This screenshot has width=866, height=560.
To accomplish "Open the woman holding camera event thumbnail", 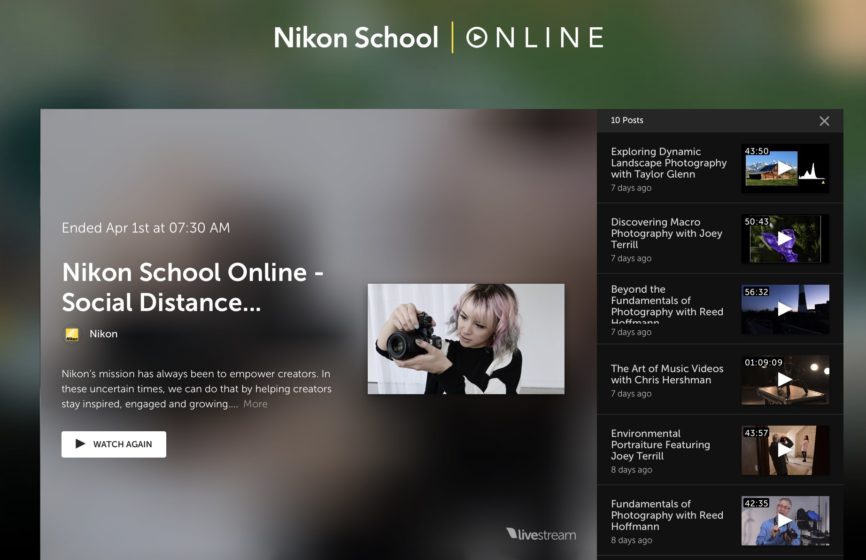I will [x=466, y=338].
